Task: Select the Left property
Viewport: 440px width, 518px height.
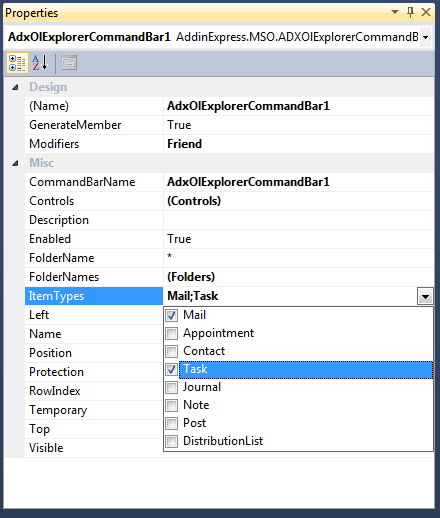Action: point(94,315)
